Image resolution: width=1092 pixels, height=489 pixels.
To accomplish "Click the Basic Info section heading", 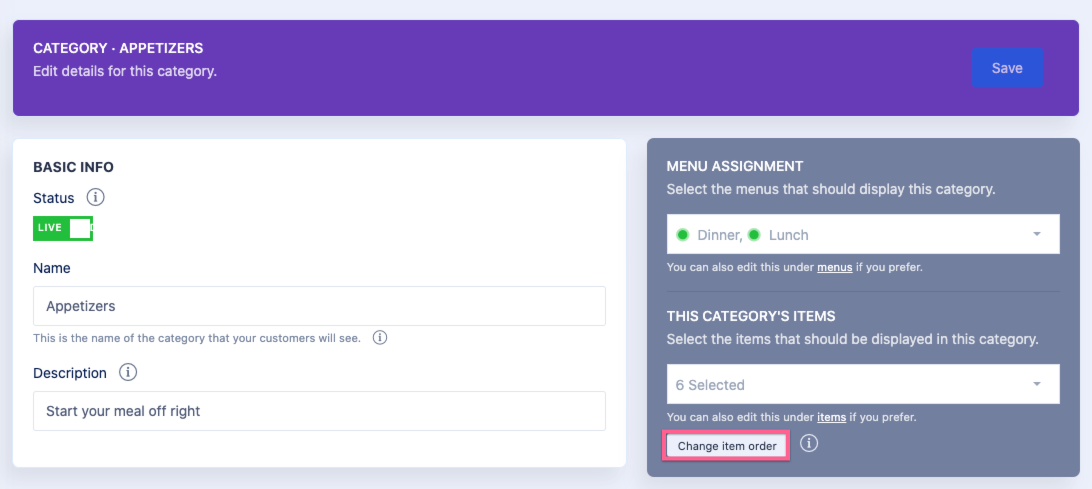I will tap(73, 167).
